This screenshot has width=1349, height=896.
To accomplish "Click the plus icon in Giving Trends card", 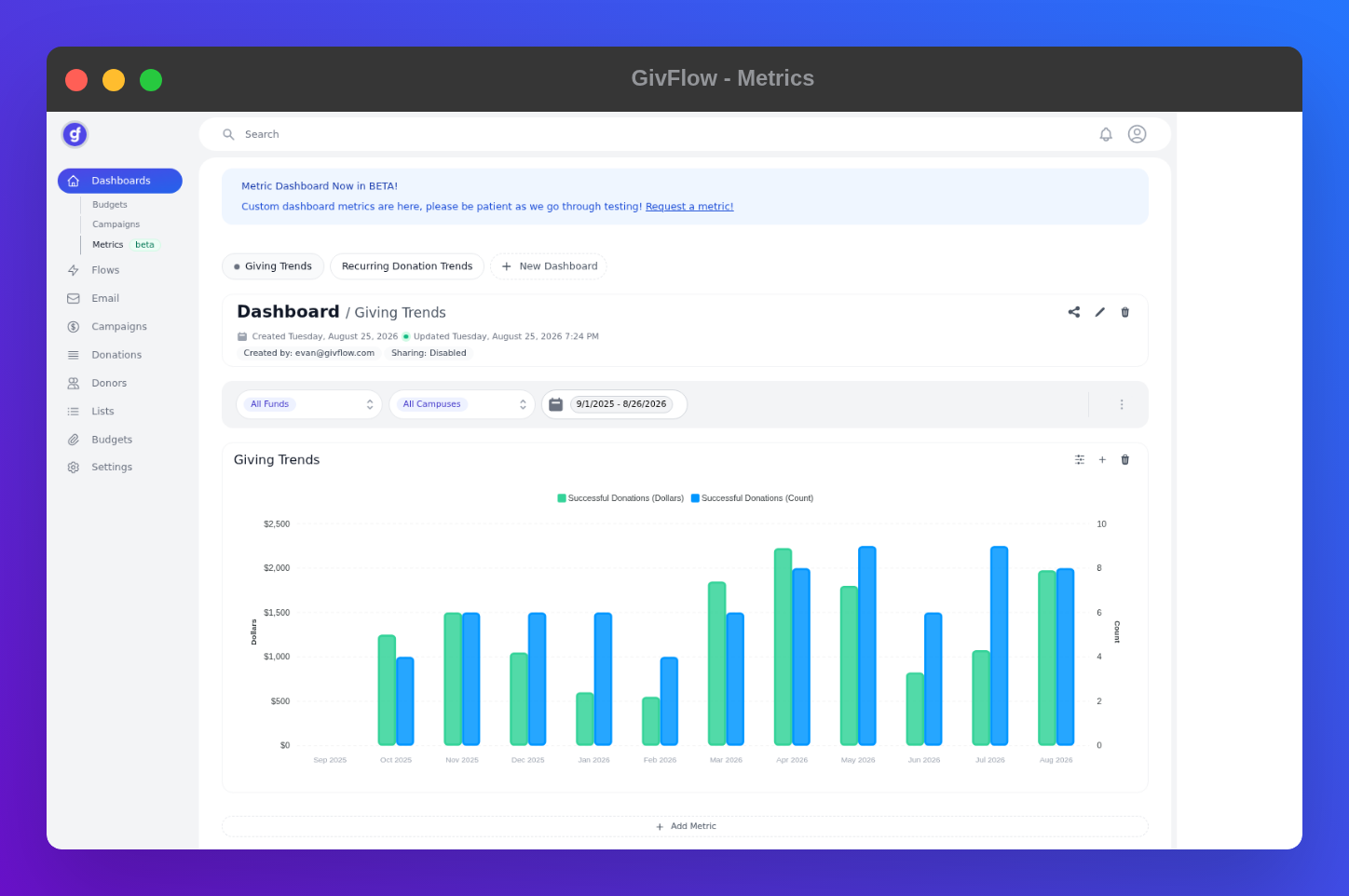I will click(1102, 460).
